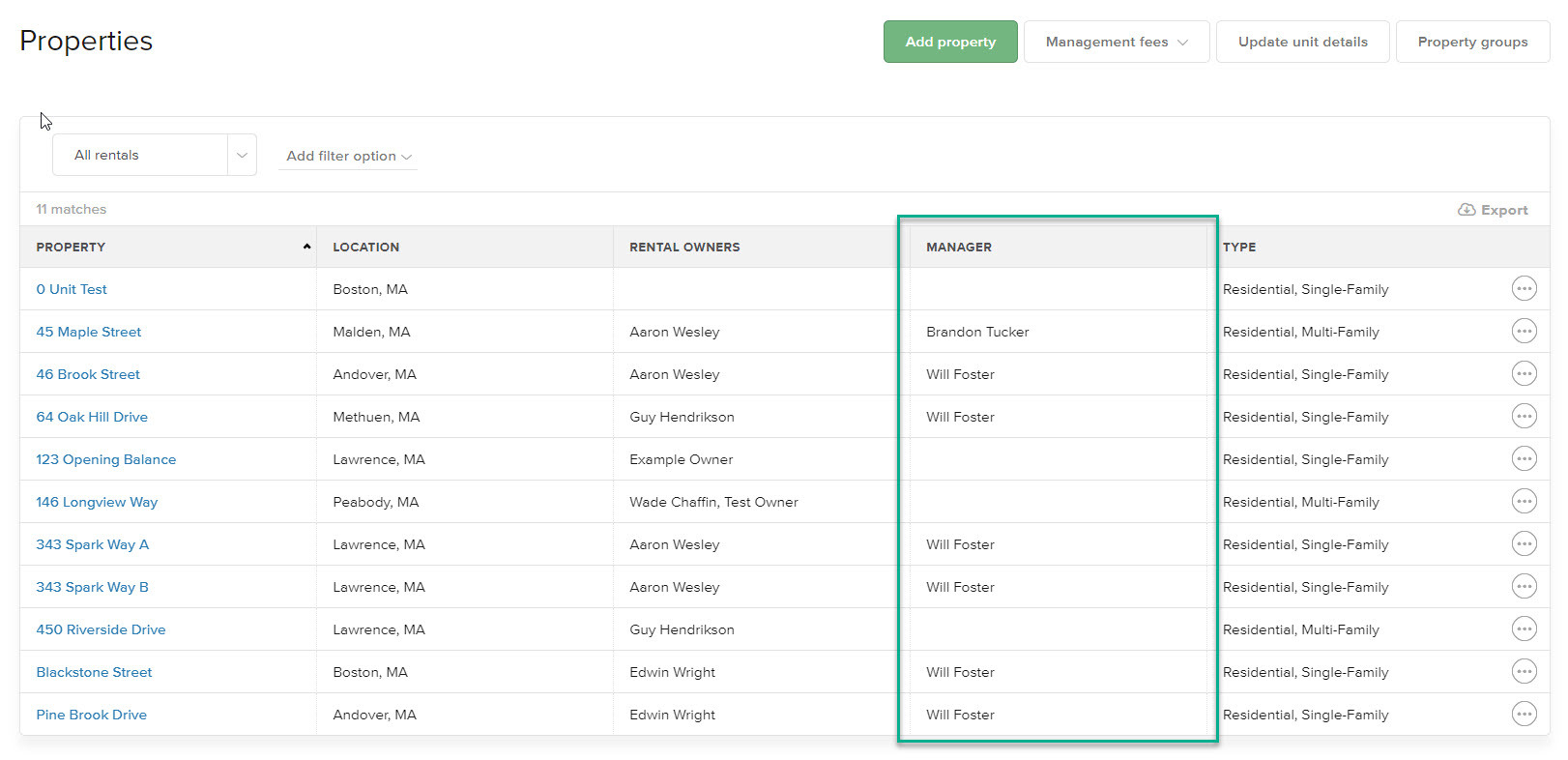Open Add filter option menu
Image resolution: width=1568 pixels, height=760 pixels.
point(348,156)
